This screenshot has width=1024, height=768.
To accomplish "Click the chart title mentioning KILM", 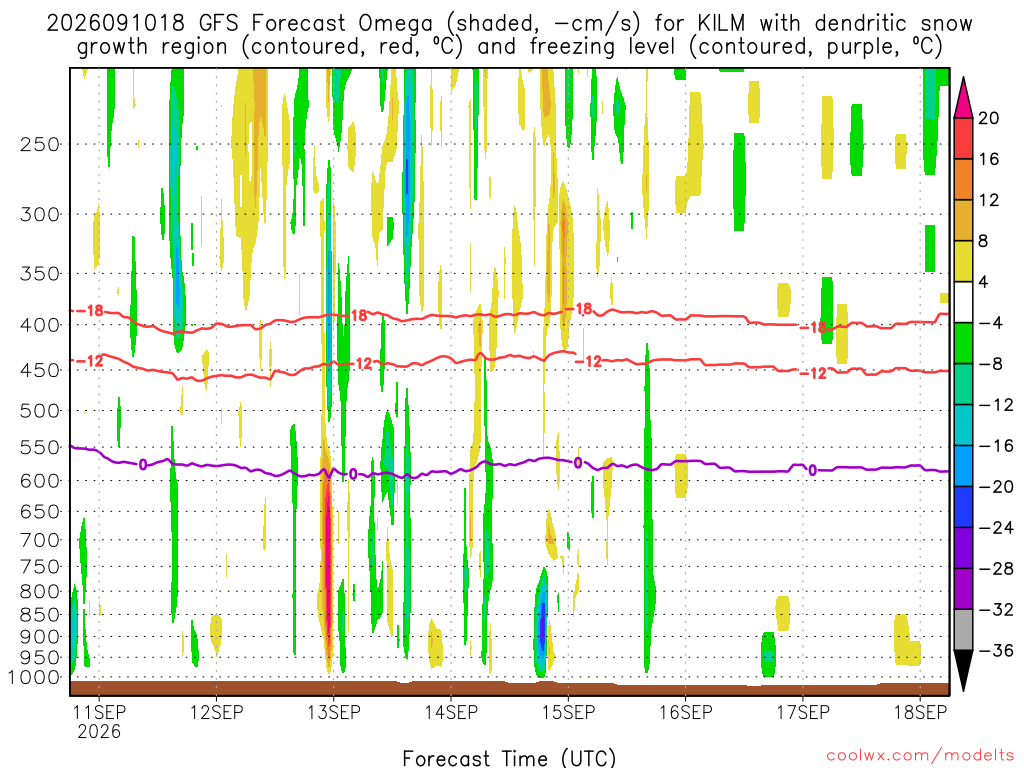I will [x=509, y=35].
